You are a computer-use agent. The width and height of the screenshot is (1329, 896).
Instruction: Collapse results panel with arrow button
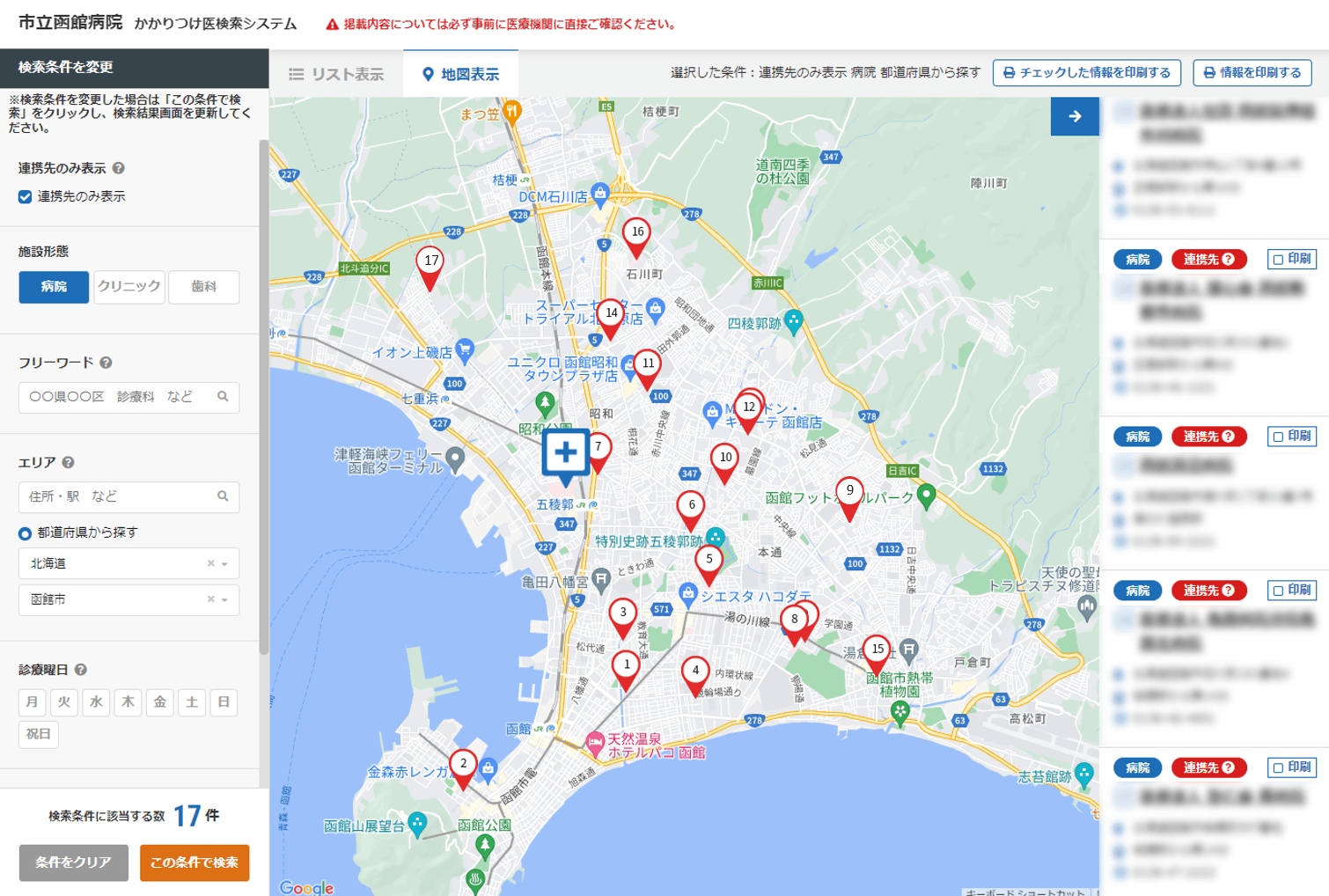tap(1074, 116)
